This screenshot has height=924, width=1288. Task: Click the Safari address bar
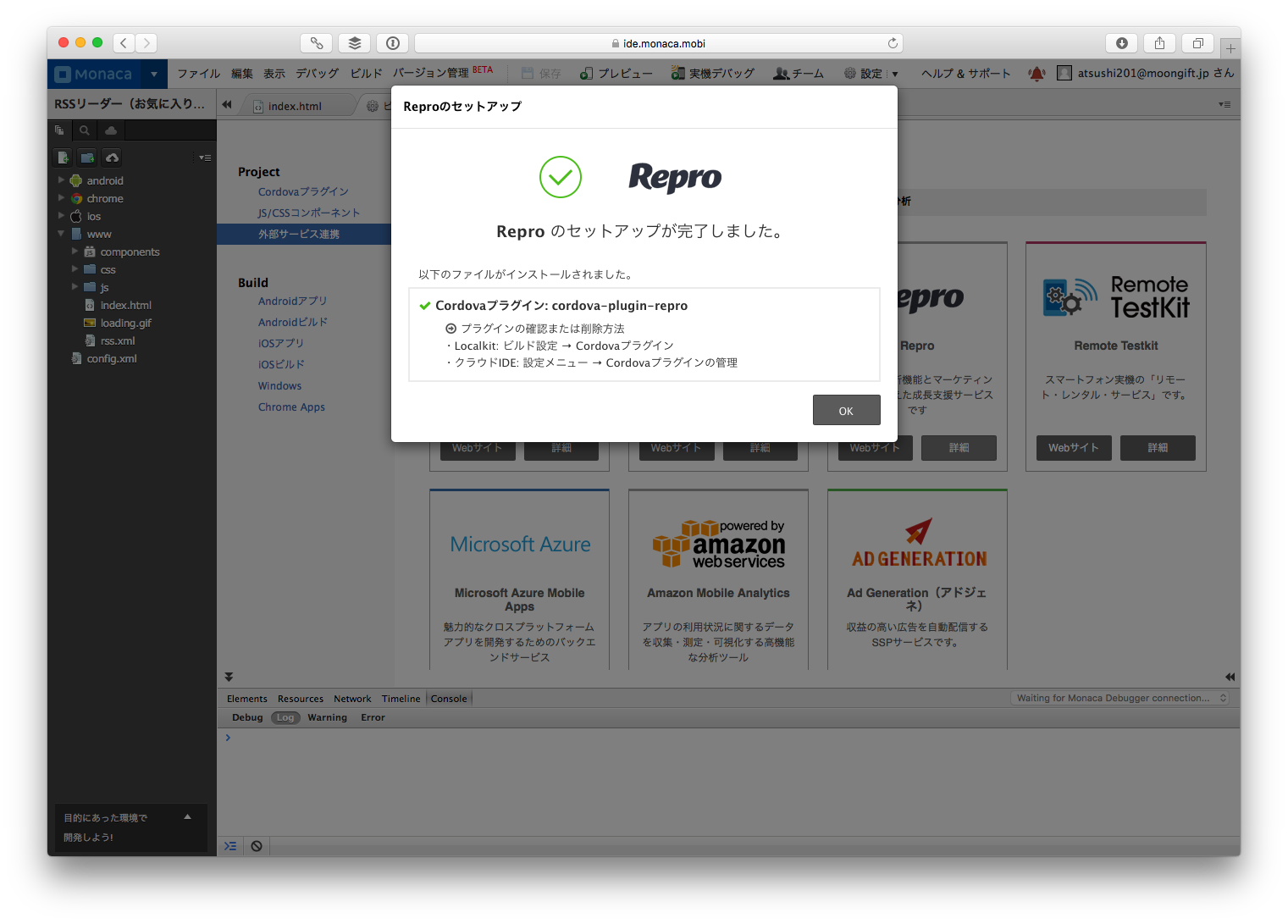click(659, 43)
